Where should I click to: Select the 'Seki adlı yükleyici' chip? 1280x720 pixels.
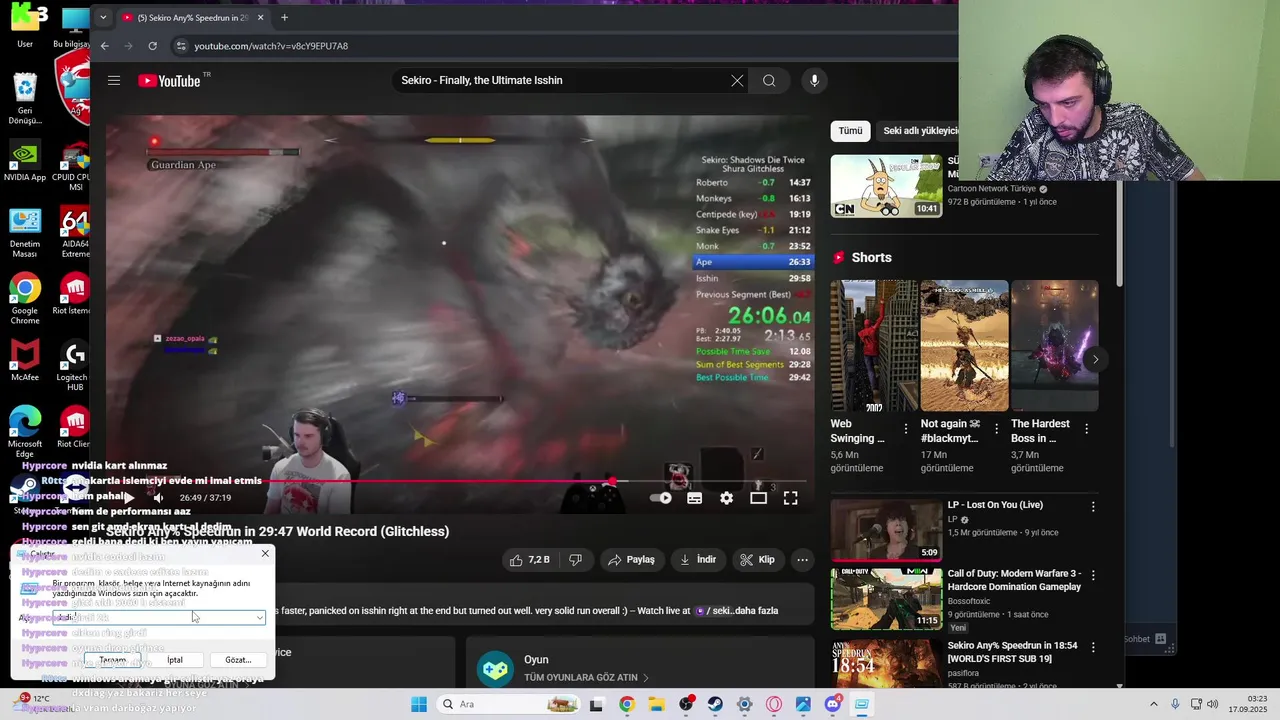tap(919, 131)
